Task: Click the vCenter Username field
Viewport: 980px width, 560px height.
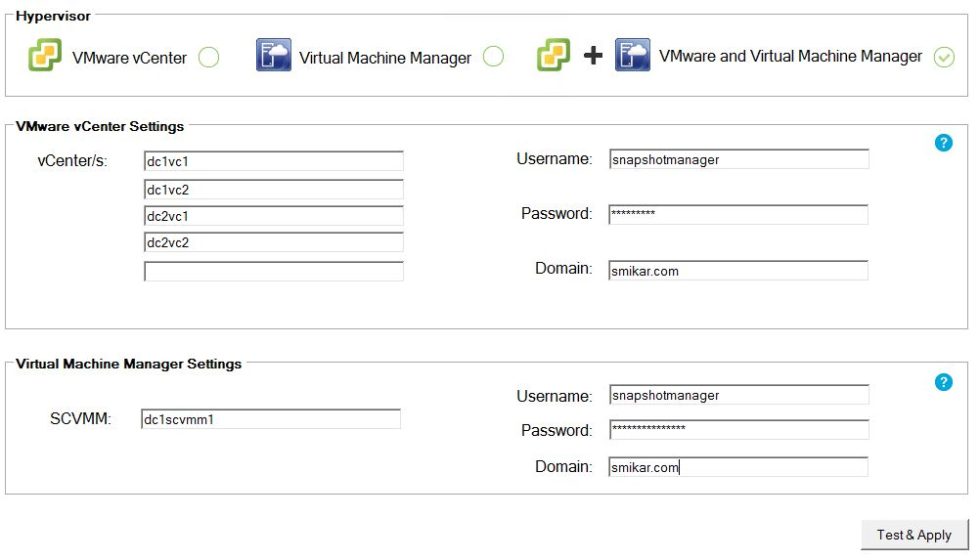Action: click(x=738, y=159)
